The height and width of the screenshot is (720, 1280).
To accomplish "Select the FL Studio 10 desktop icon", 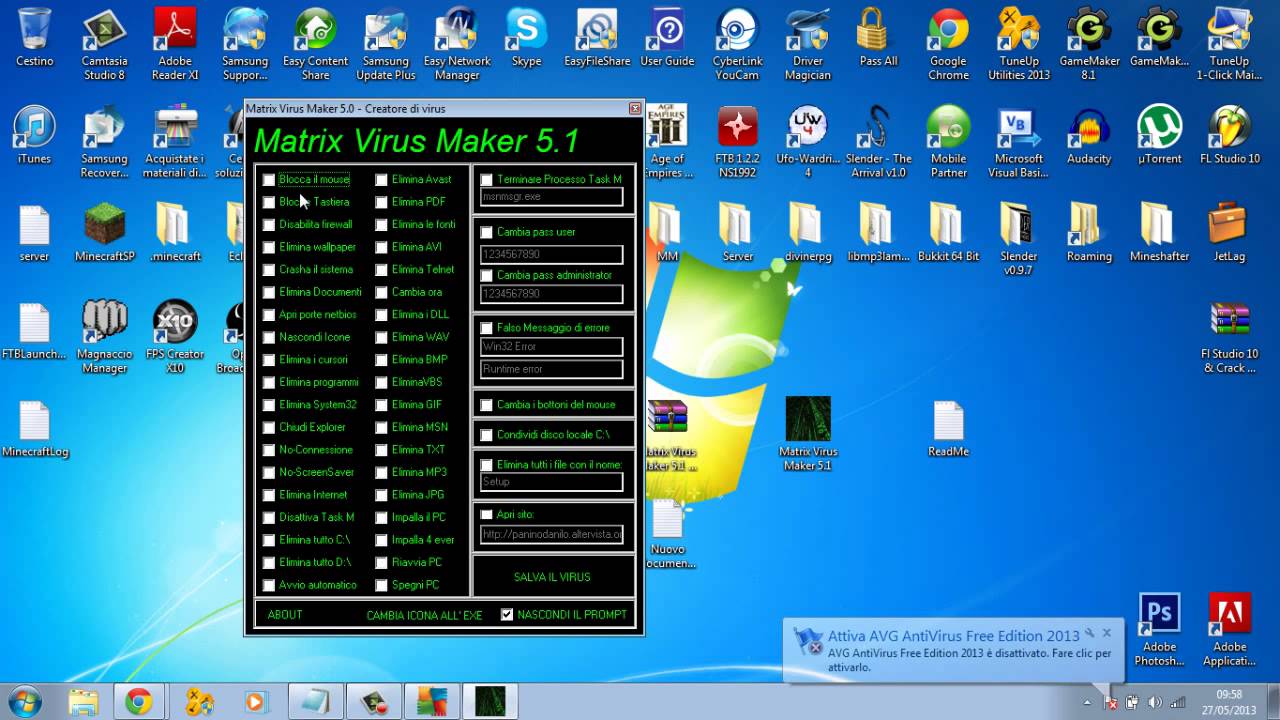I will 1229,136.
